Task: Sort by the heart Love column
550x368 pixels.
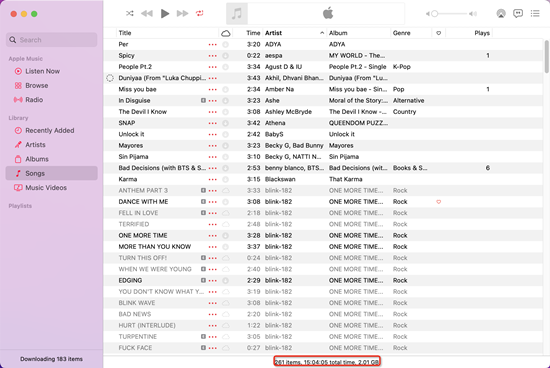Action: click(438, 33)
